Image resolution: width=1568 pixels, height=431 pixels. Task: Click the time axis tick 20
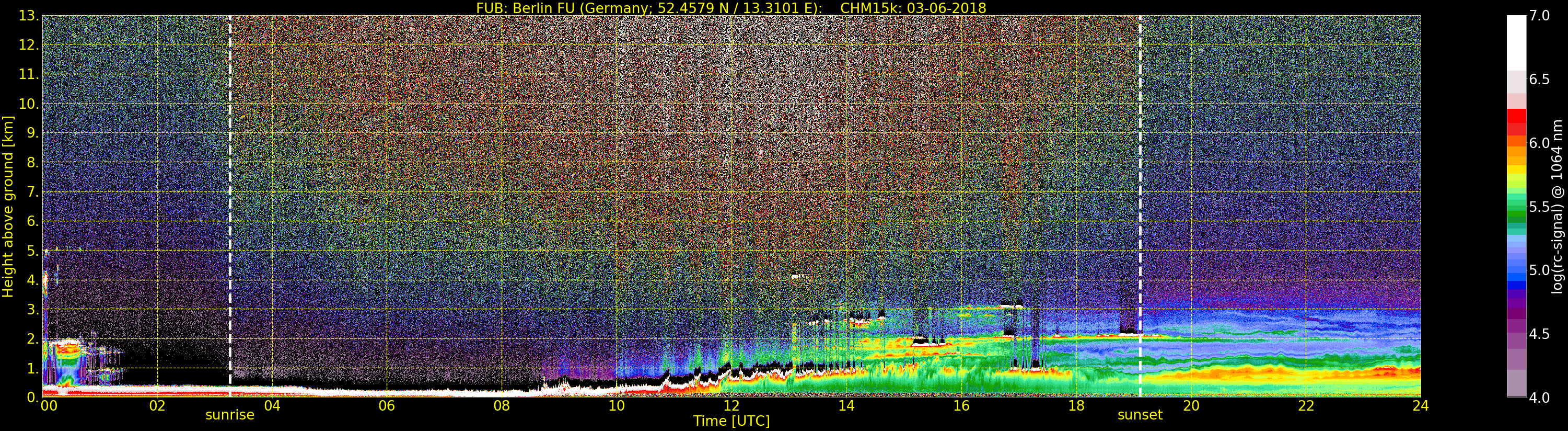coord(1191,406)
